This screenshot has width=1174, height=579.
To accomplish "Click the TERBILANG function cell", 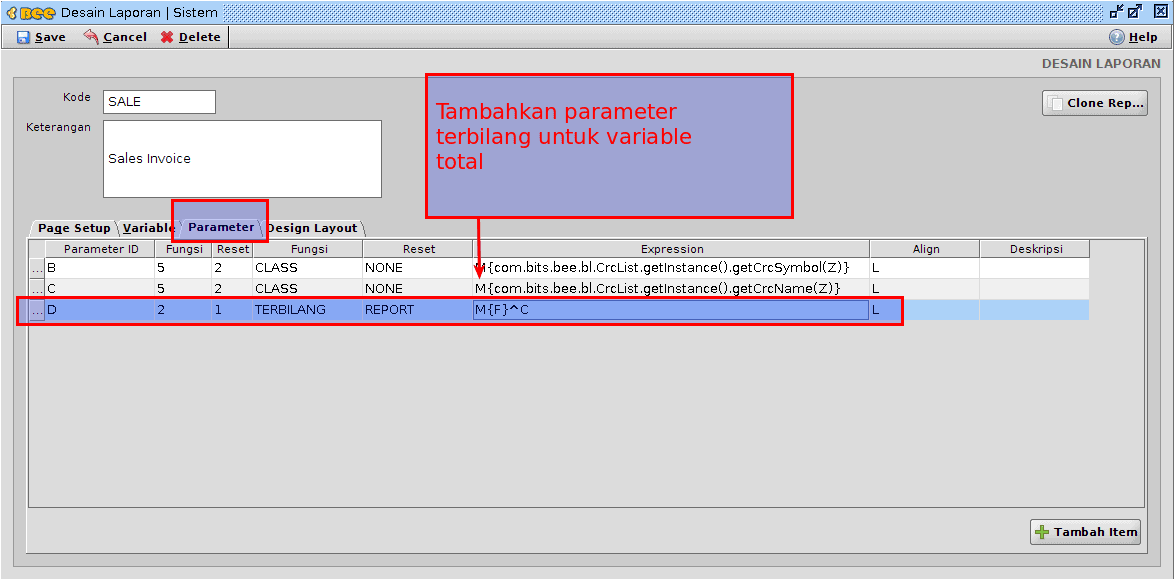I will click(308, 309).
